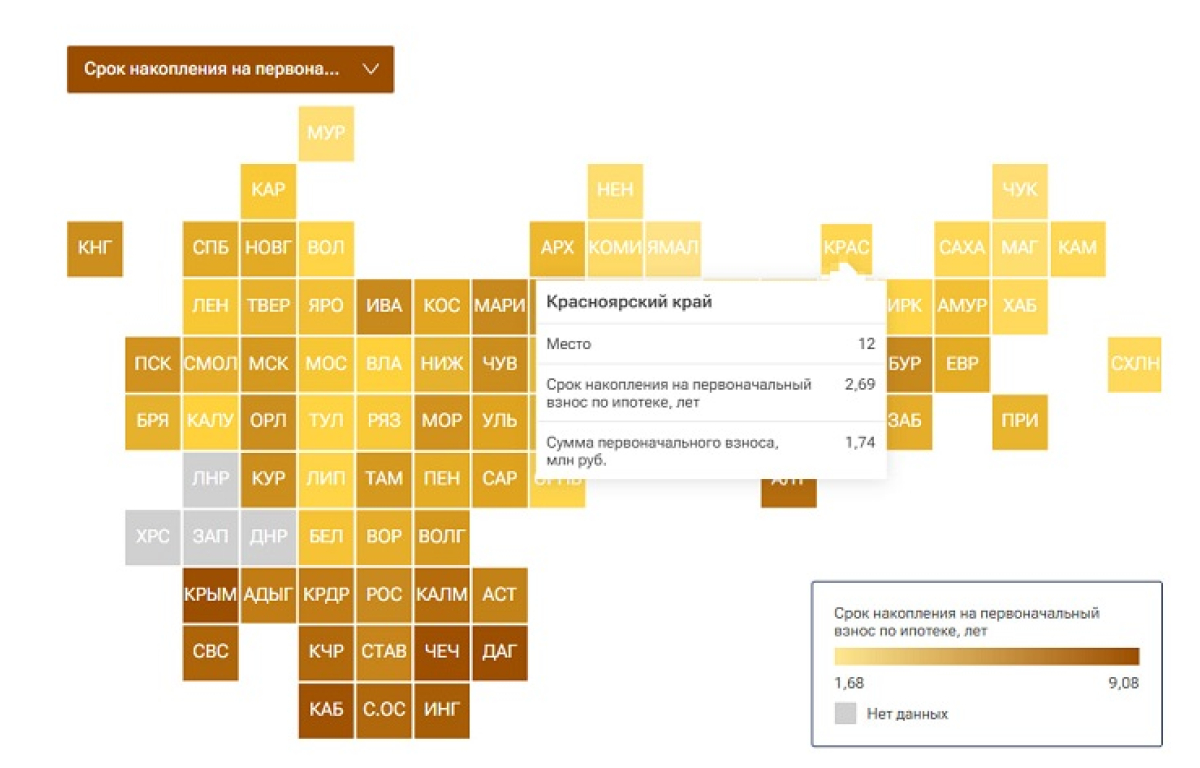This screenshot has height=768, width=1200.
Task: Click the КАР region tile
Action: point(268,190)
